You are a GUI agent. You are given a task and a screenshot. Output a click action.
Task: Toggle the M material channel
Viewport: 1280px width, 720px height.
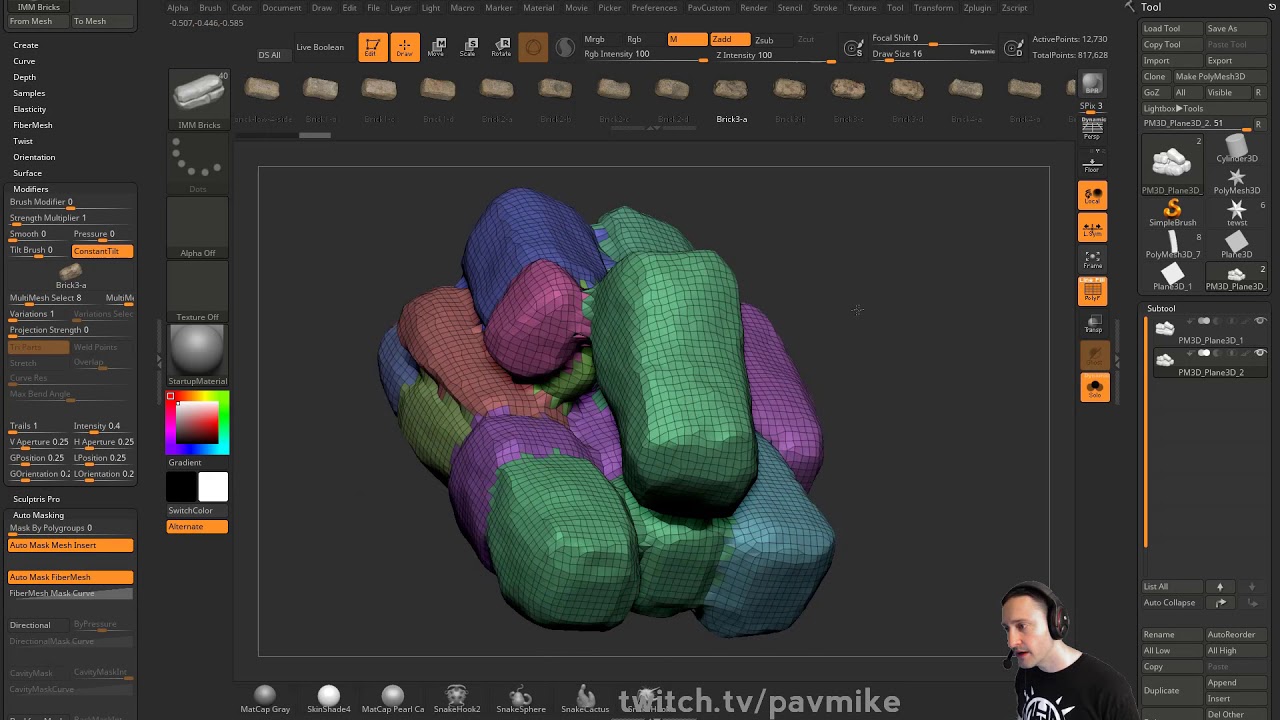(687, 40)
